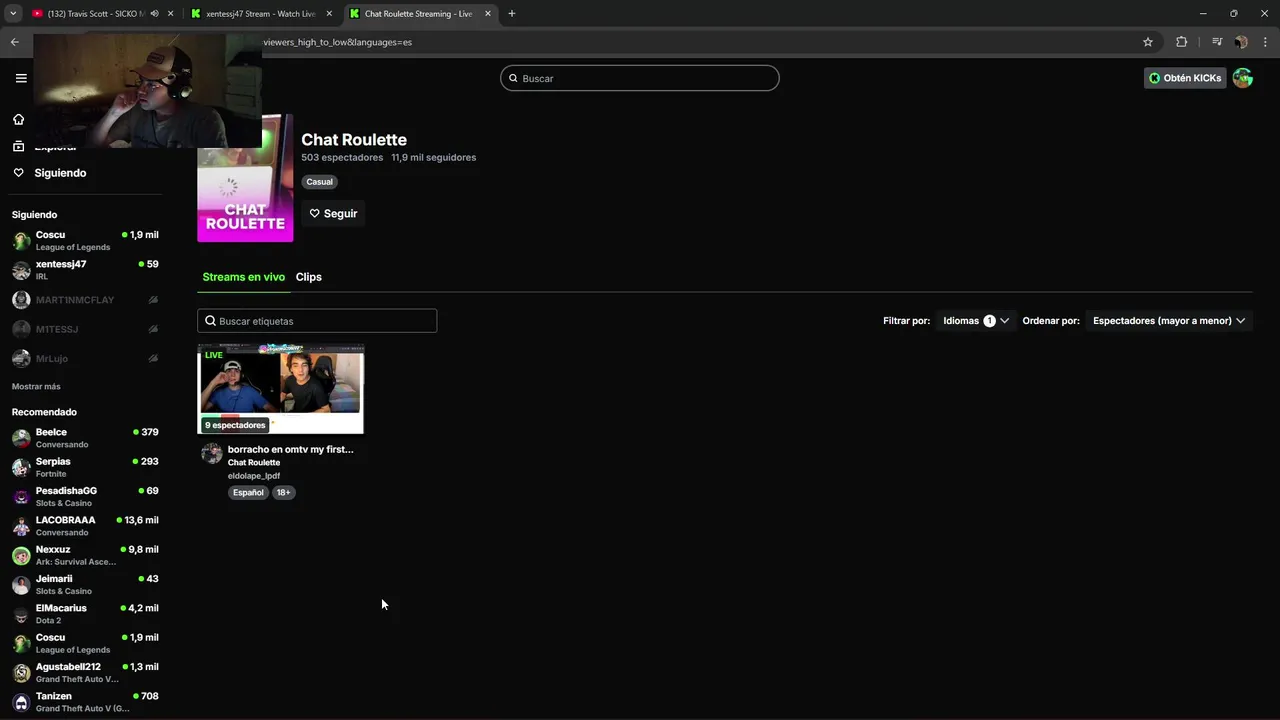Click the Seguir follow button

(x=333, y=213)
